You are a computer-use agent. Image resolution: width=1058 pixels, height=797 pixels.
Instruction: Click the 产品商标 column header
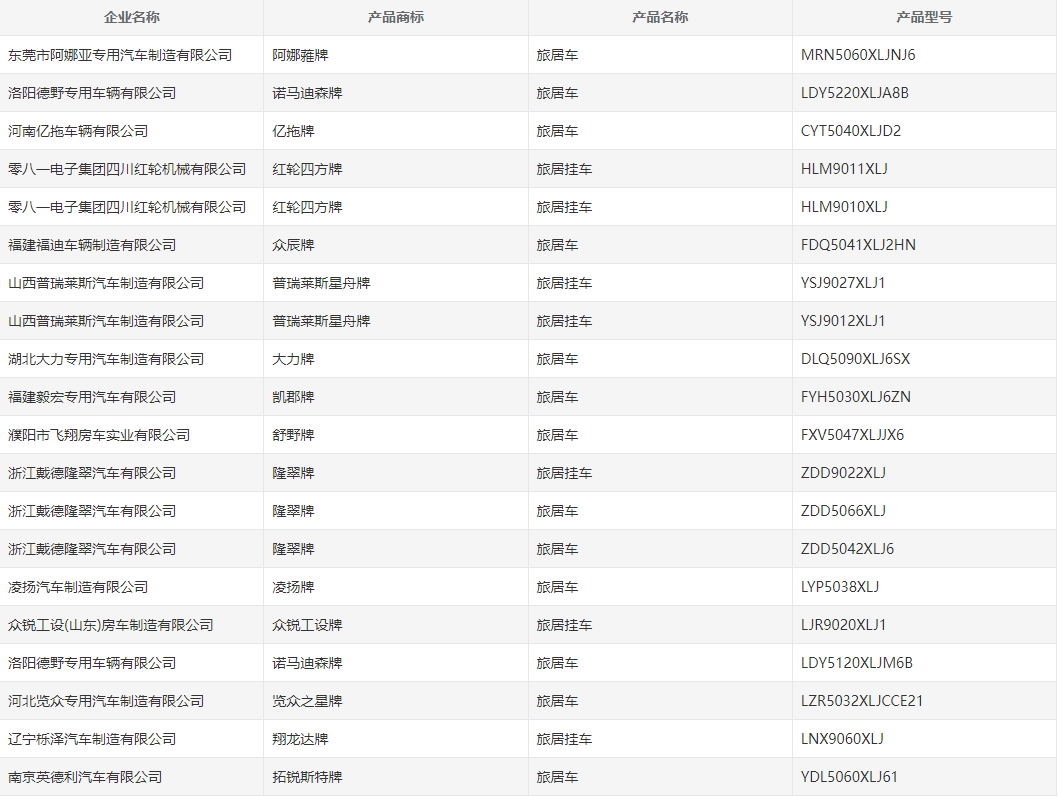(x=395, y=18)
